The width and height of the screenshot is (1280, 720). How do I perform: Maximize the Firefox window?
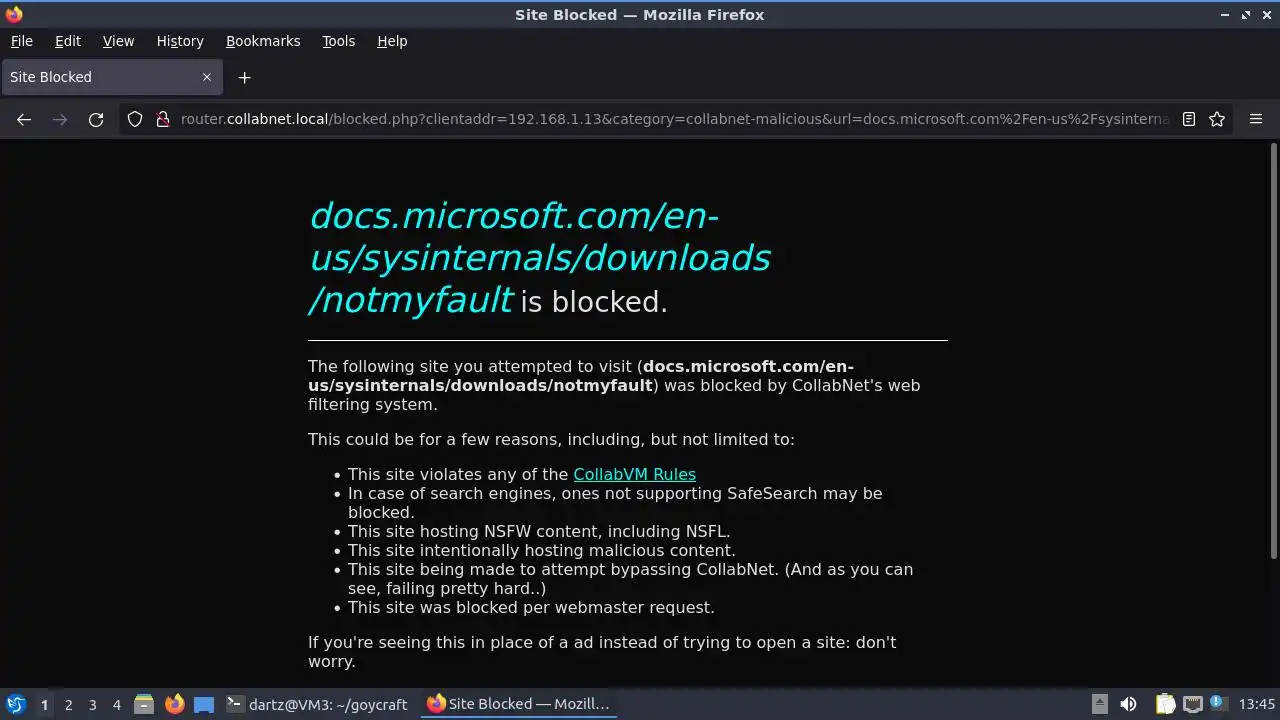click(x=1246, y=15)
